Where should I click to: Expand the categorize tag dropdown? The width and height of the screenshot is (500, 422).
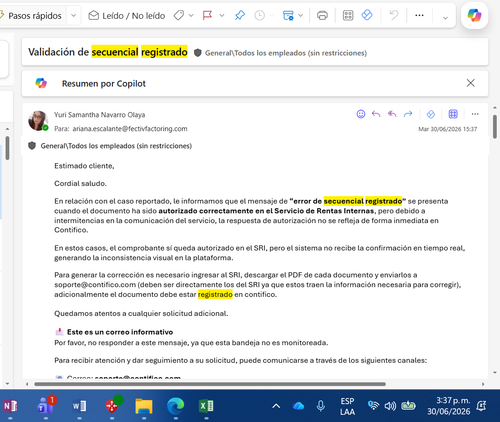click(x=191, y=15)
